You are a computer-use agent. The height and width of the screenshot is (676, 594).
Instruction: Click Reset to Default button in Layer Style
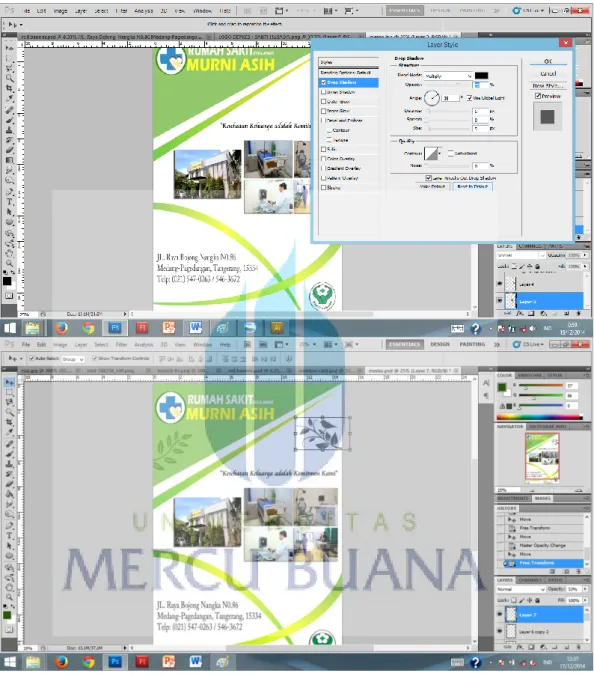(472, 186)
